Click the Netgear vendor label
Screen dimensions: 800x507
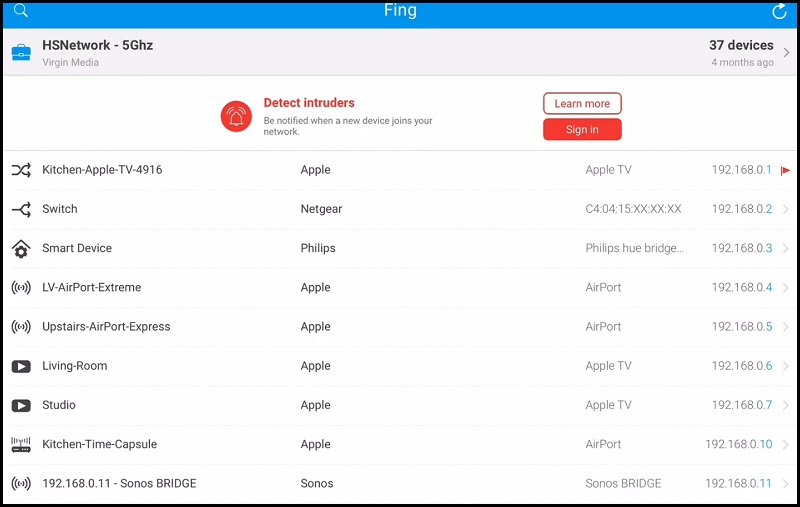click(321, 209)
